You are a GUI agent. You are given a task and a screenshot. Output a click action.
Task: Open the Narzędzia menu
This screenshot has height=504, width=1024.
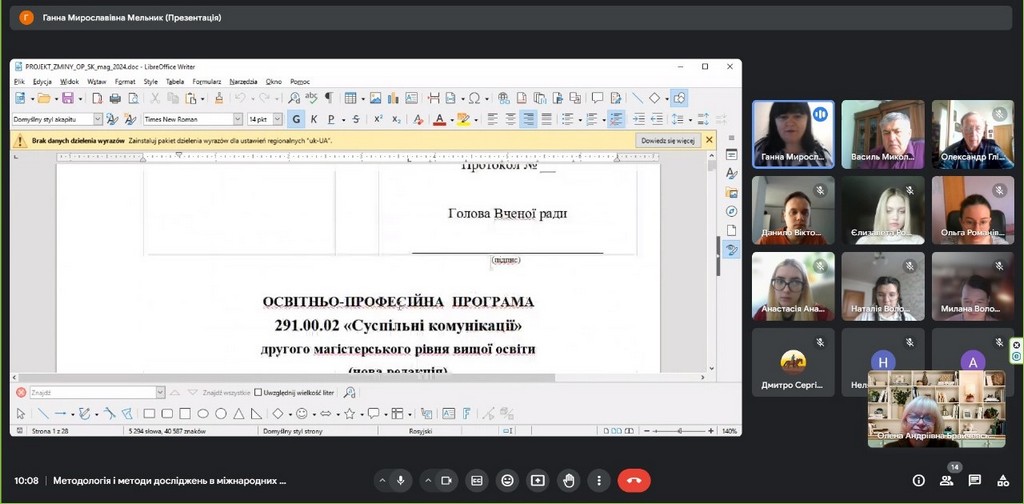click(x=243, y=81)
